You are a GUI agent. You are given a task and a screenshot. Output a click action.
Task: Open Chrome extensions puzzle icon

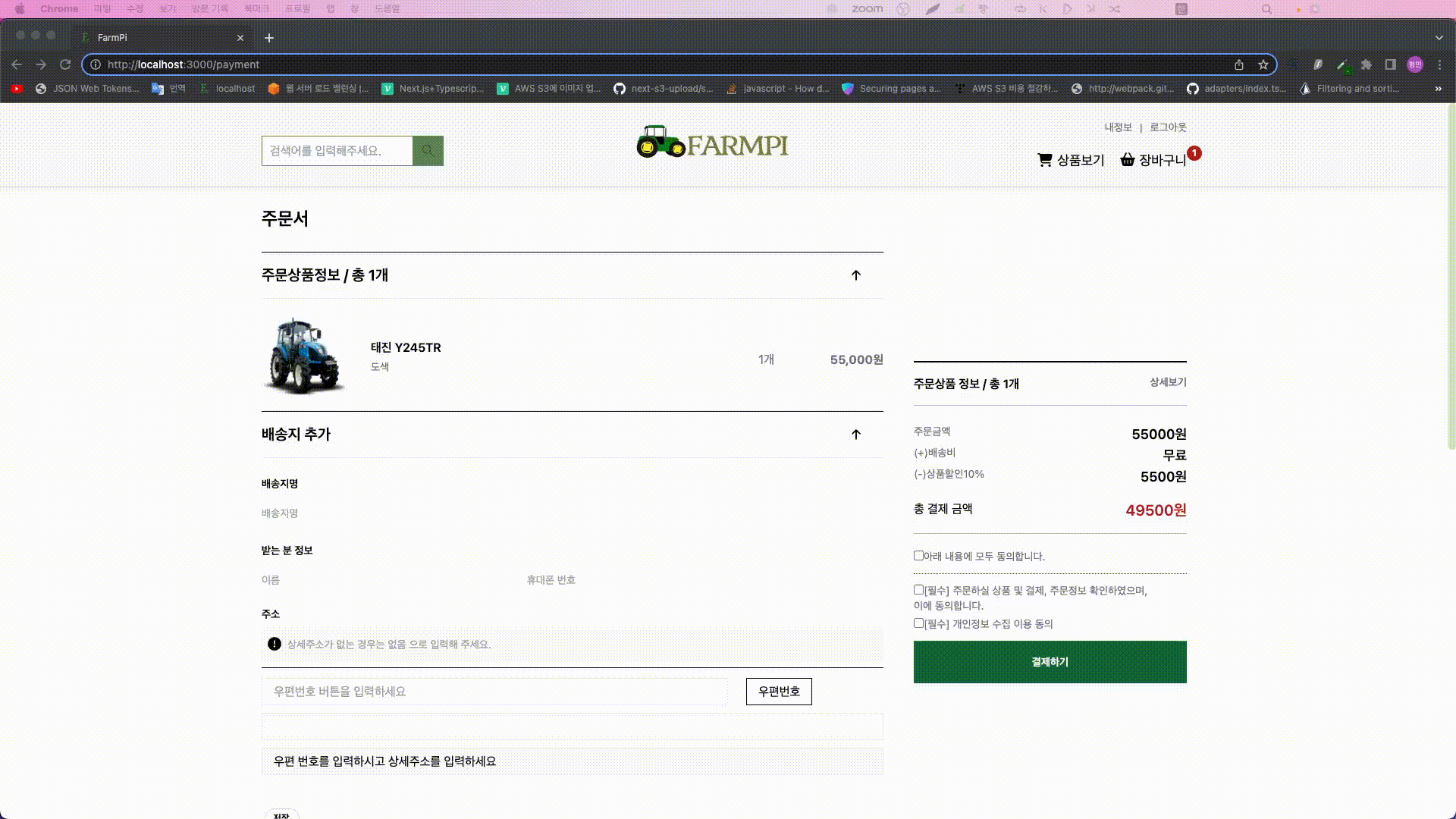tap(1367, 64)
